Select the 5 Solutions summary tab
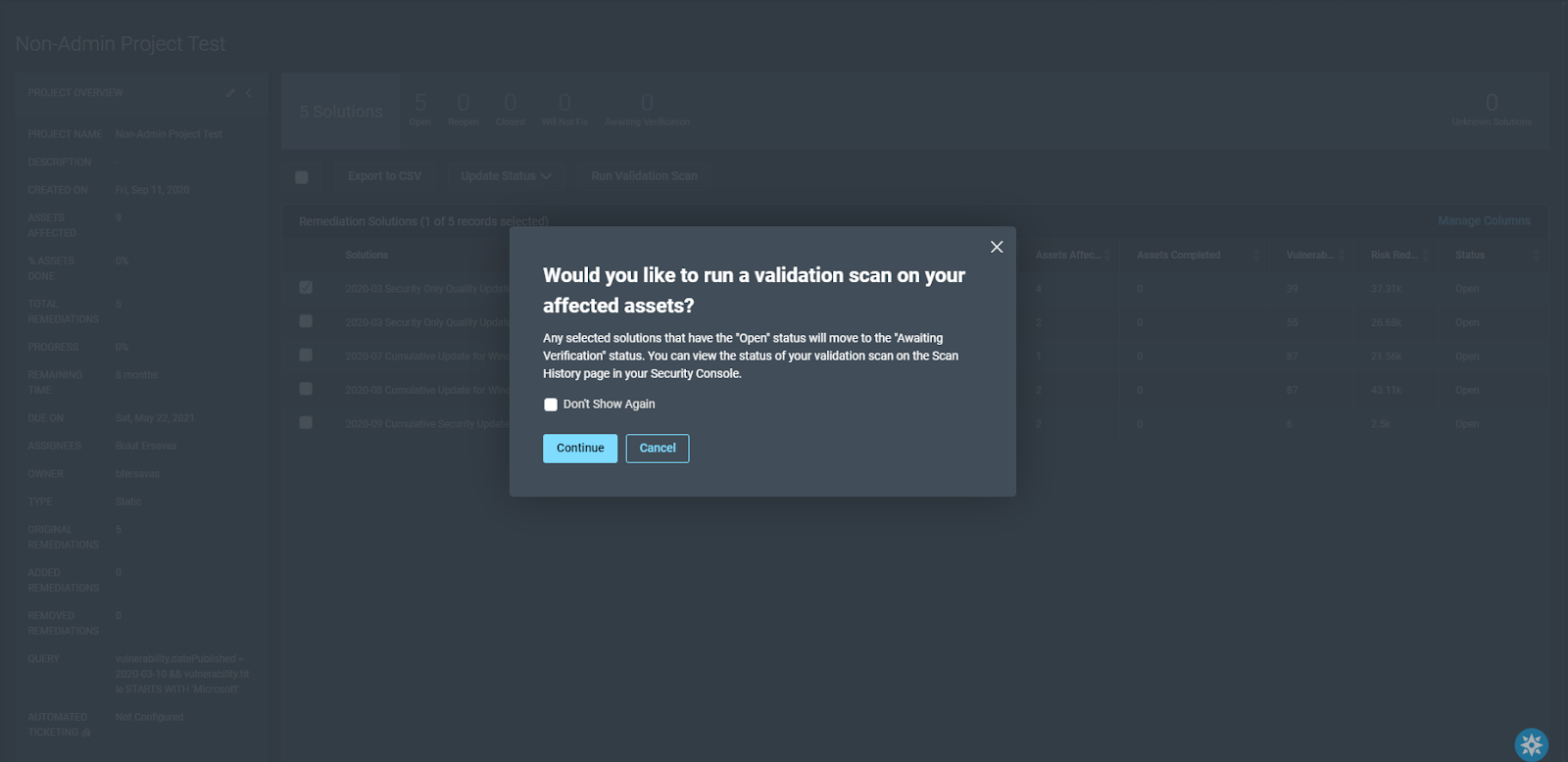The image size is (1568, 762). pyautogui.click(x=341, y=112)
